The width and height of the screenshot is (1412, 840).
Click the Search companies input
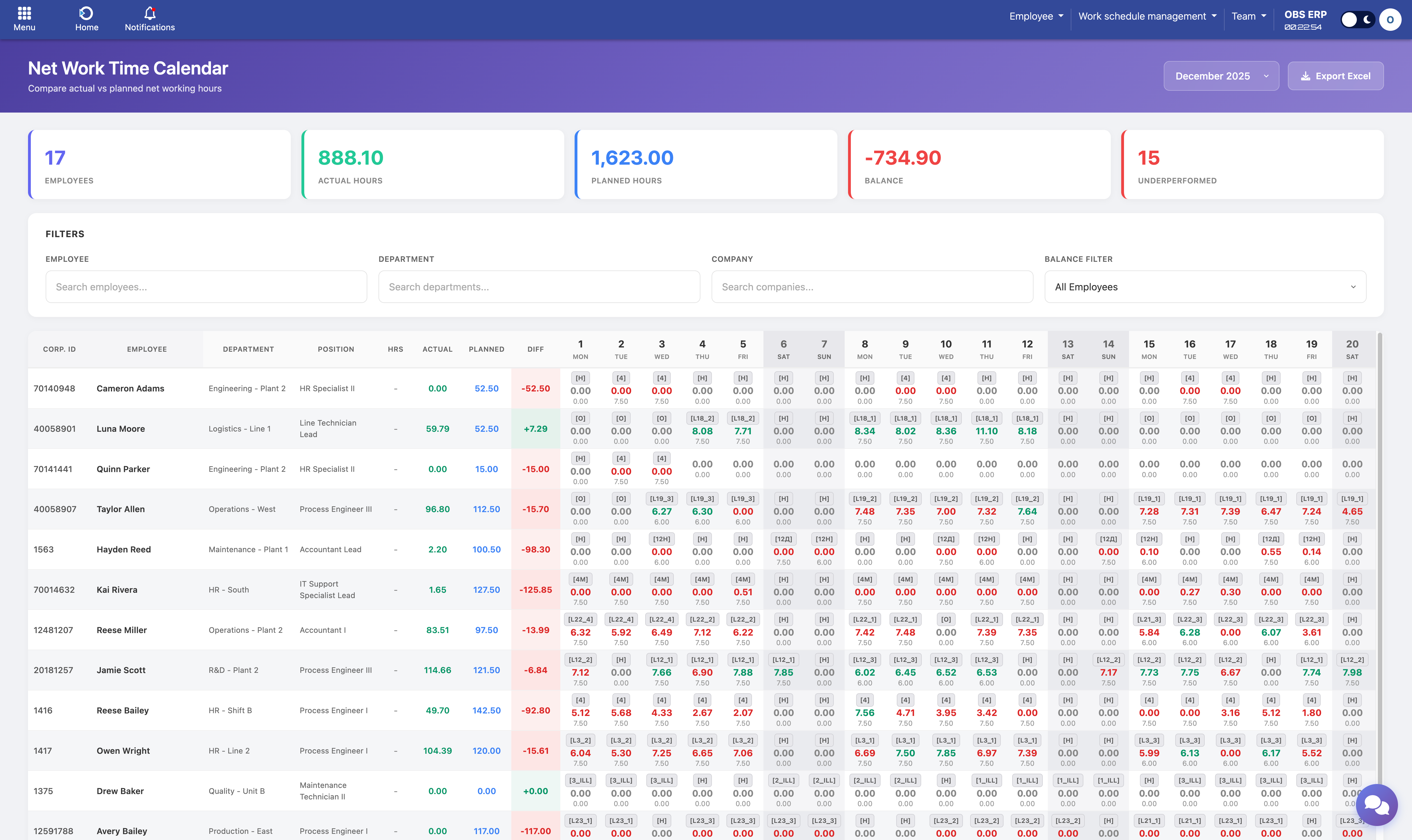pos(872,287)
